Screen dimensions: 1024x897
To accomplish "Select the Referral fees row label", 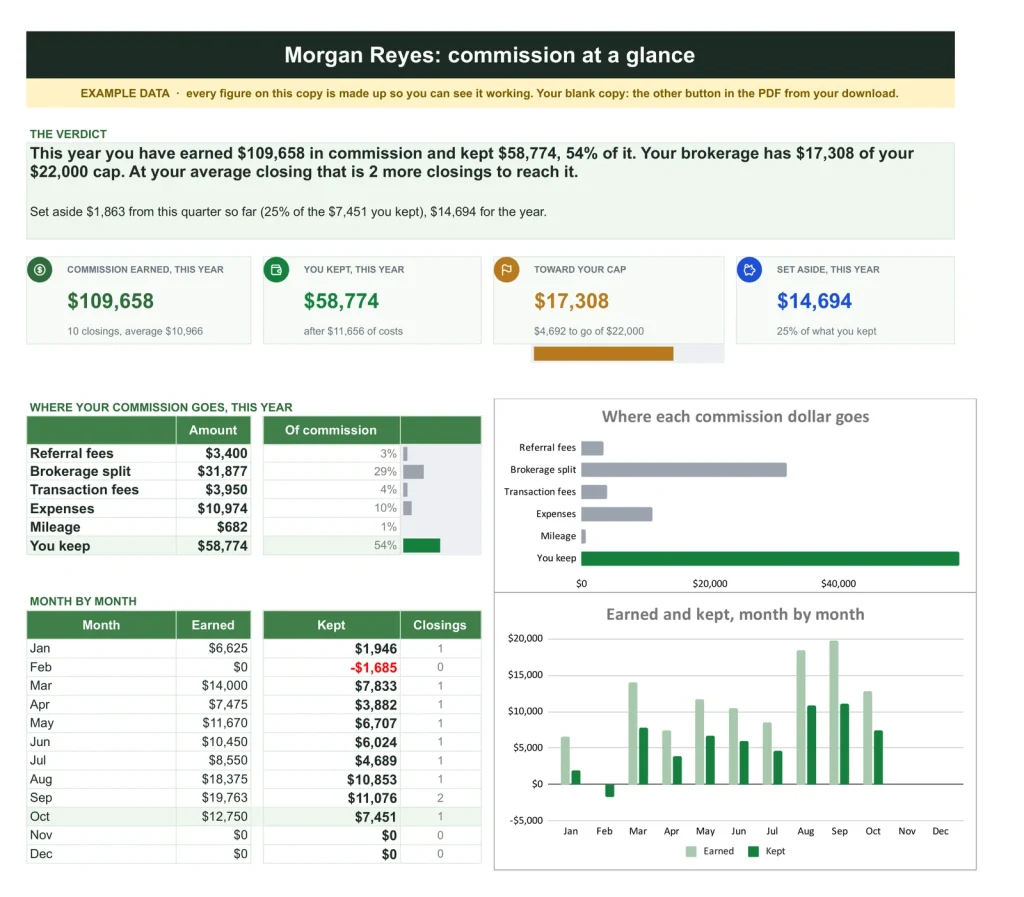I will (72, 453).
